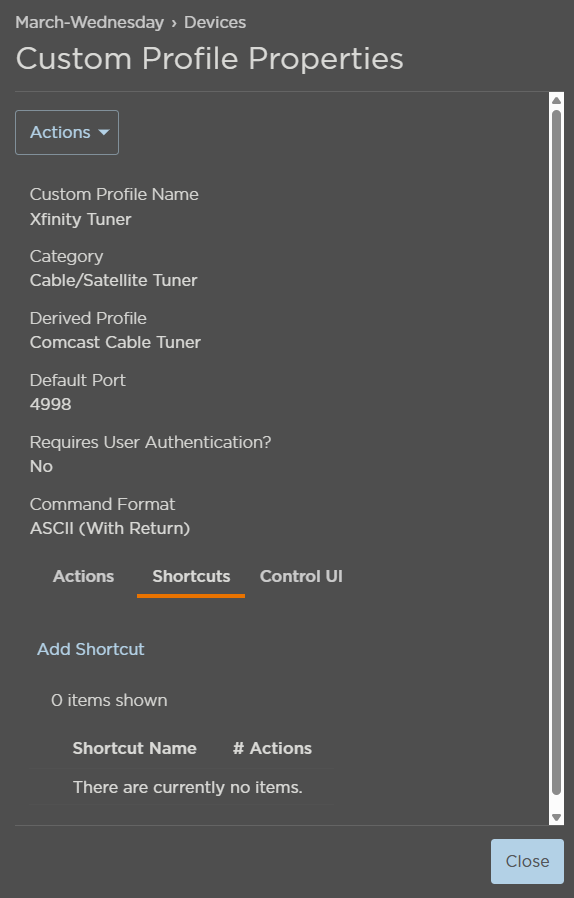Select the Shortcuts tab
574x898 pixels.
pyautogui.click(x=191, y=576)
